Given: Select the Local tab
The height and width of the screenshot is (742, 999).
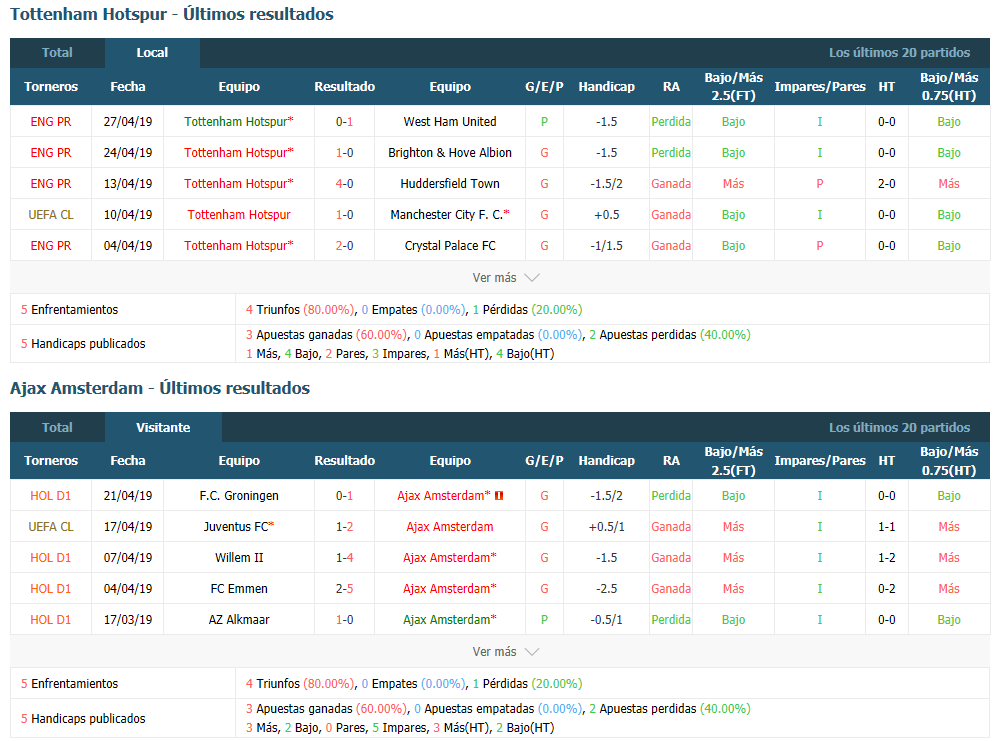Looking at the screenshot, I should [152, 53].
